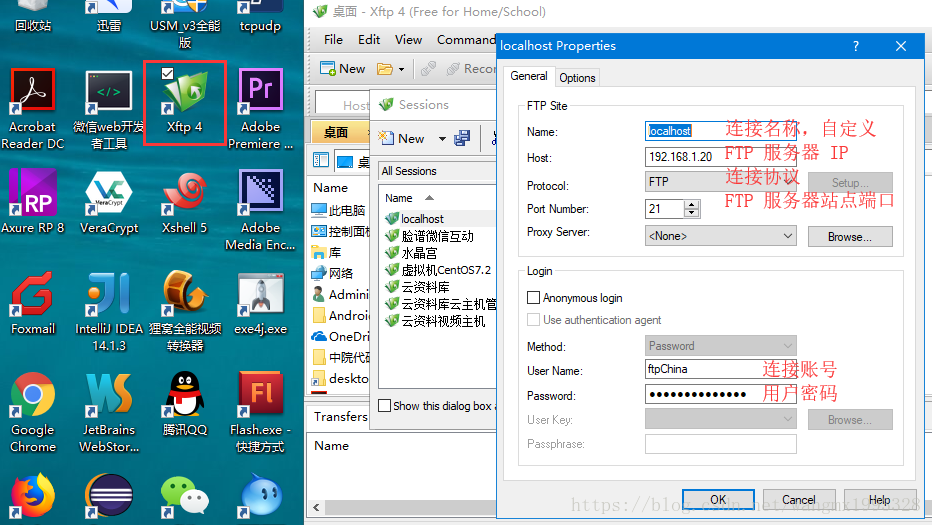The height and width of the screenshot is (525, 932).
Task: Click scroll left arrow in Transfers pane
Action: [316, 507]
